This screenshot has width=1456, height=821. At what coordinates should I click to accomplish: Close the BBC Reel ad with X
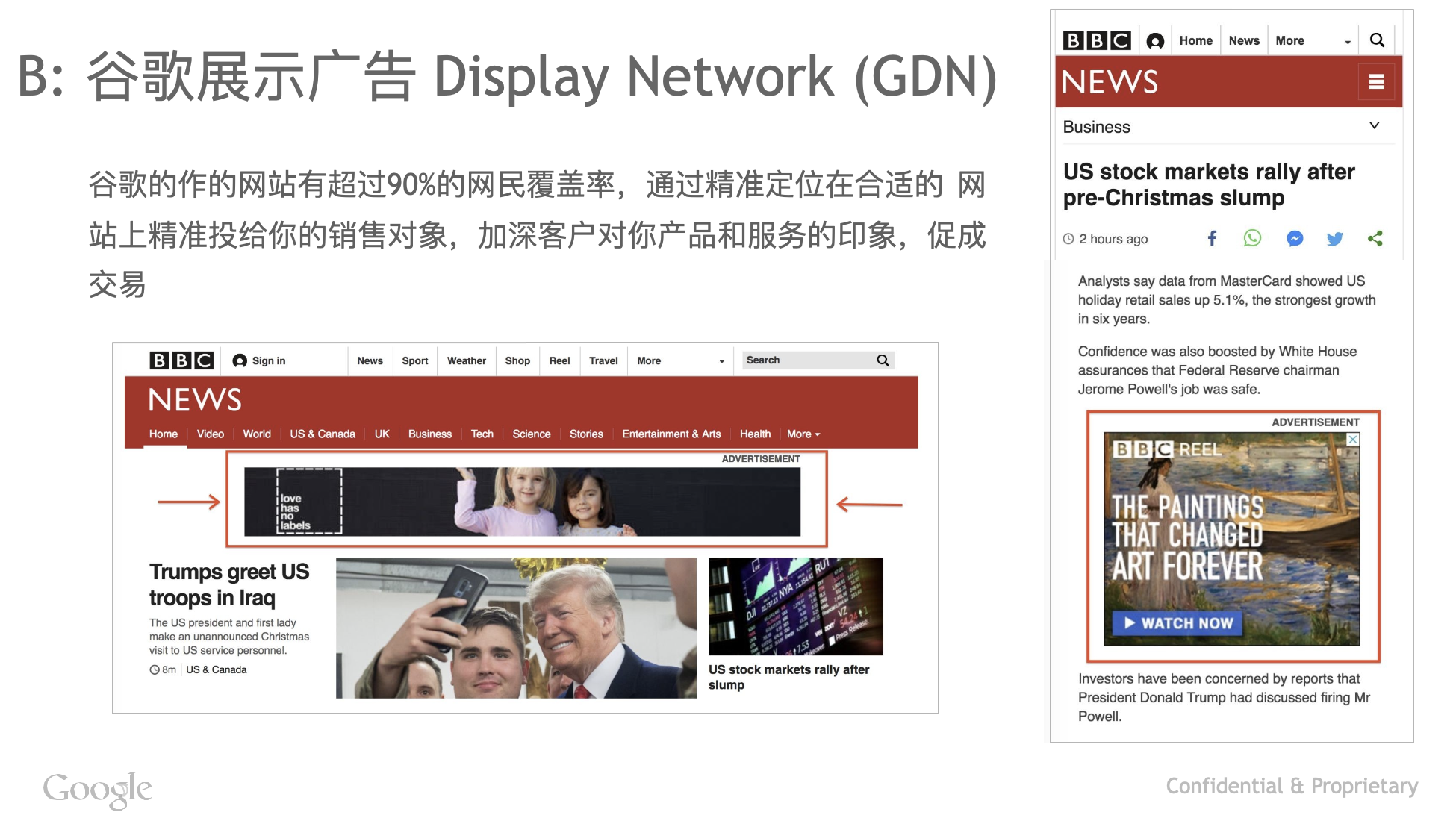pos(1353,440)
